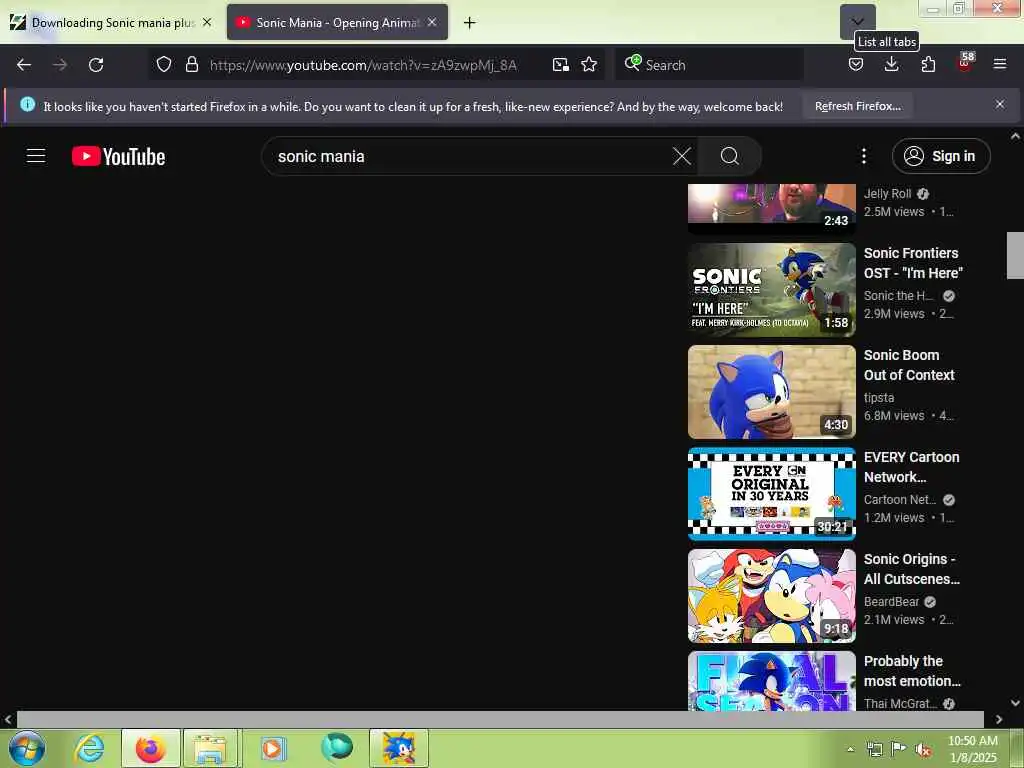
Task: Go back to the previous page
Action: pyautogui.click(x=24, y=65)
